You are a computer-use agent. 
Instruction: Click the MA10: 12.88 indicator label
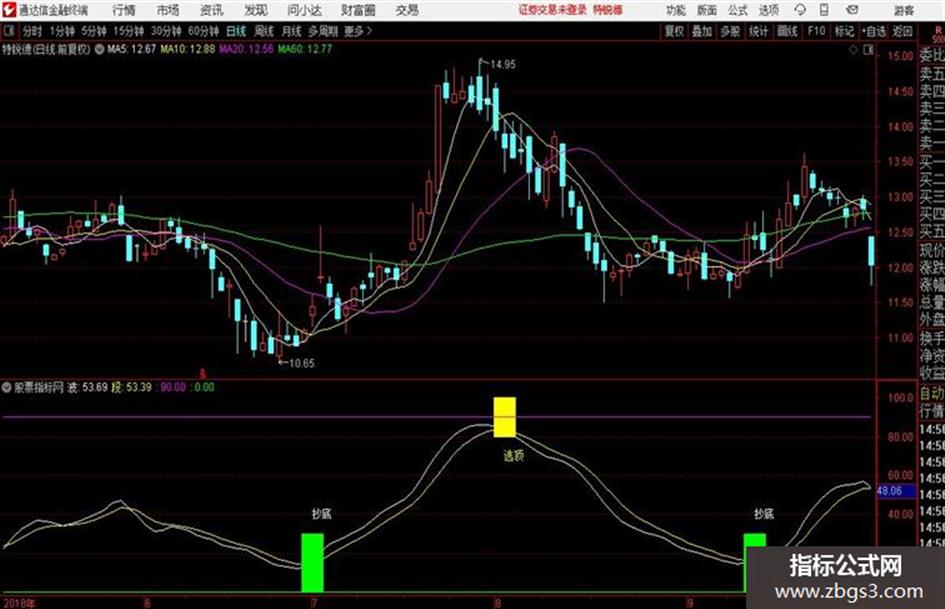[x=187, y=49]
